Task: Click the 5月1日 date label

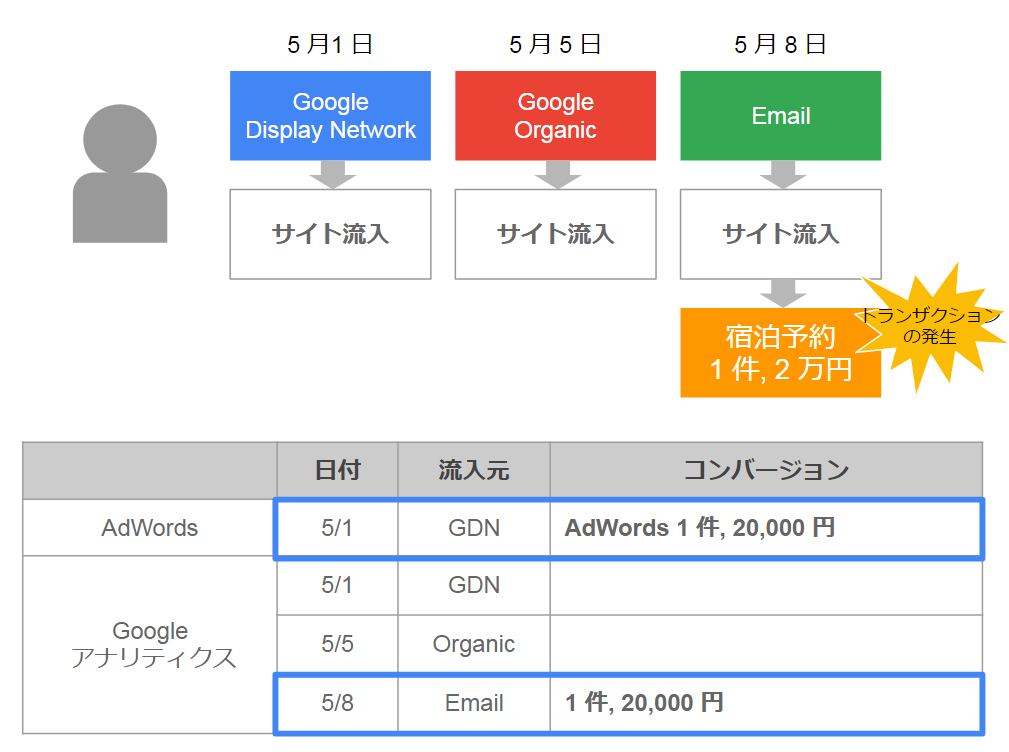Action: pyautogui.click(x=330, y=44)
